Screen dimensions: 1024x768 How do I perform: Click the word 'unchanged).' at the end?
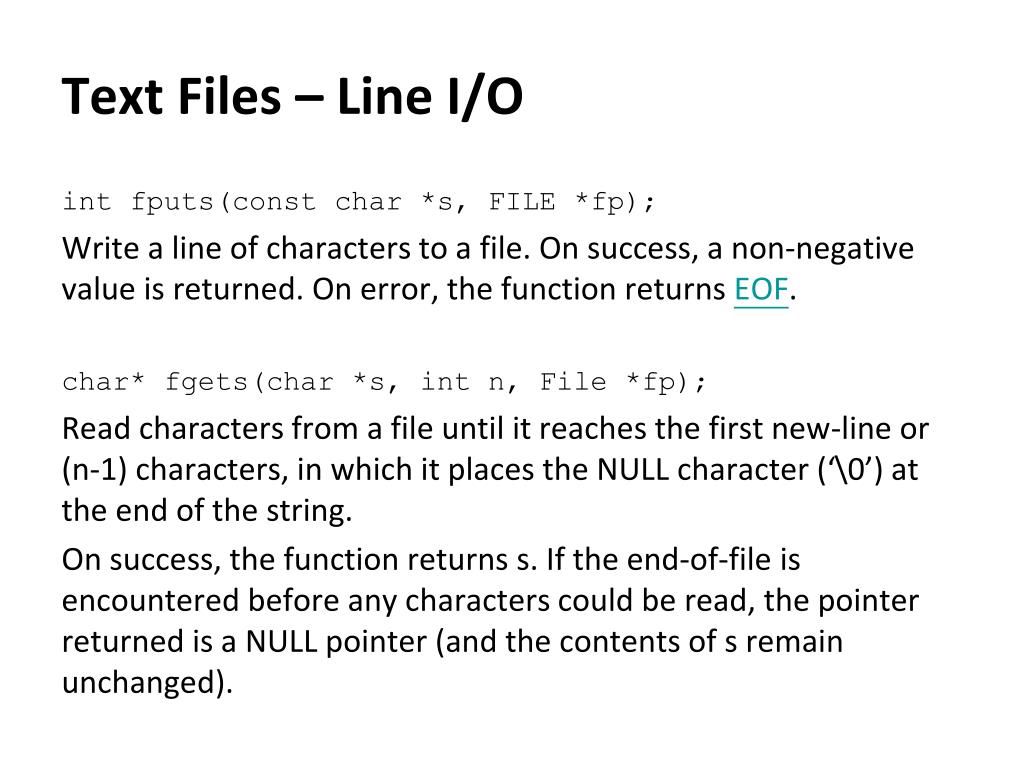[x=148, y=683]
